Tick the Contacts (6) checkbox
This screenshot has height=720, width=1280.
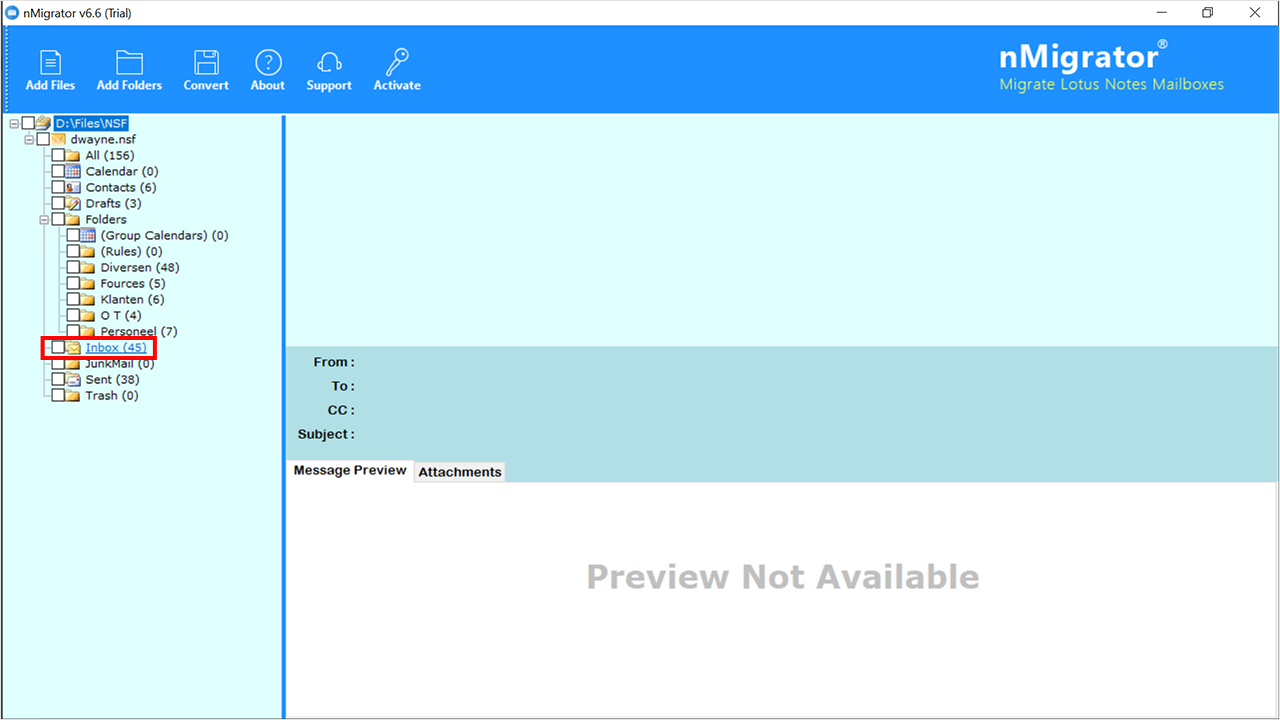click(x=58, y=187)
